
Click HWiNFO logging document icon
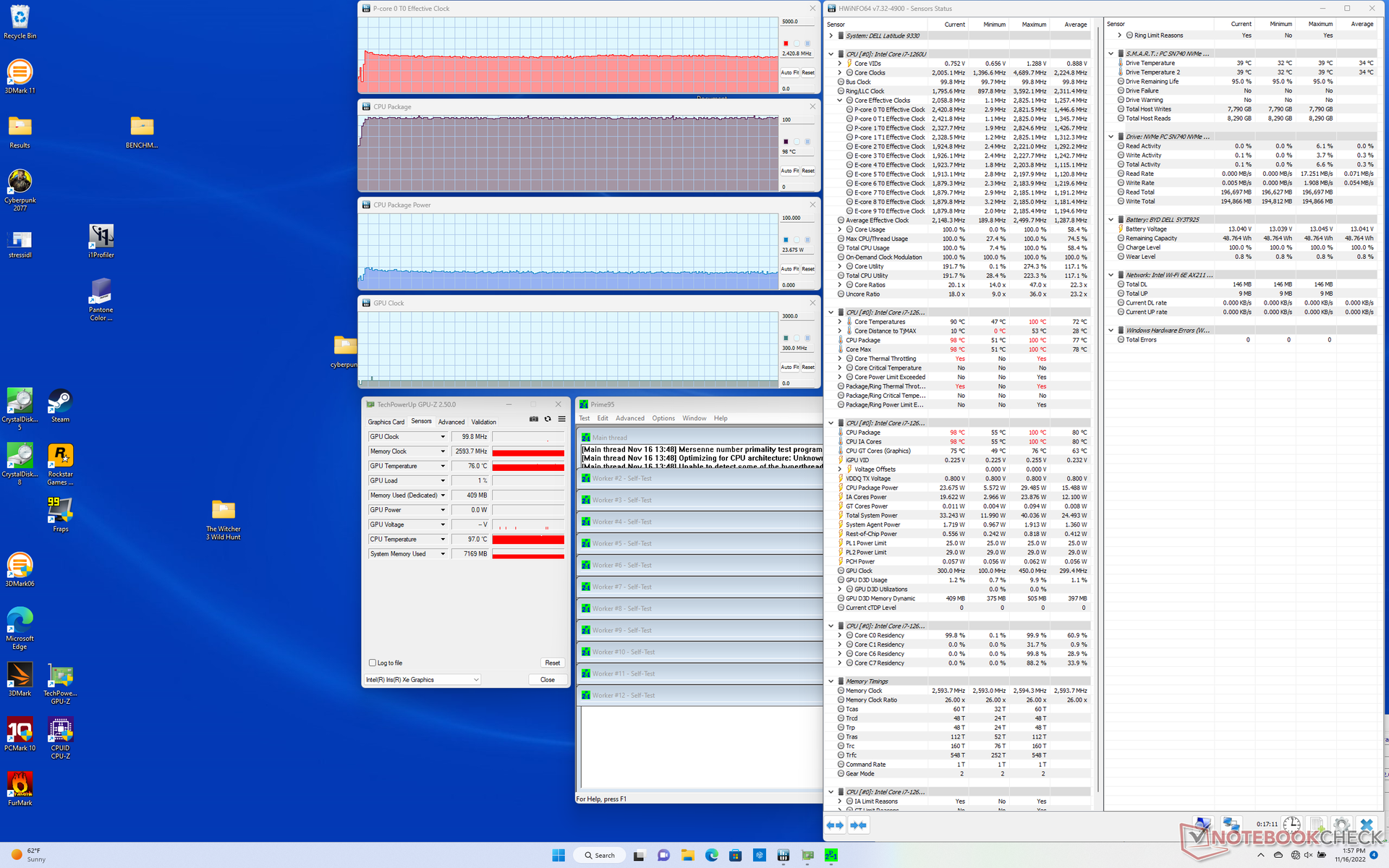point(1317,825)
